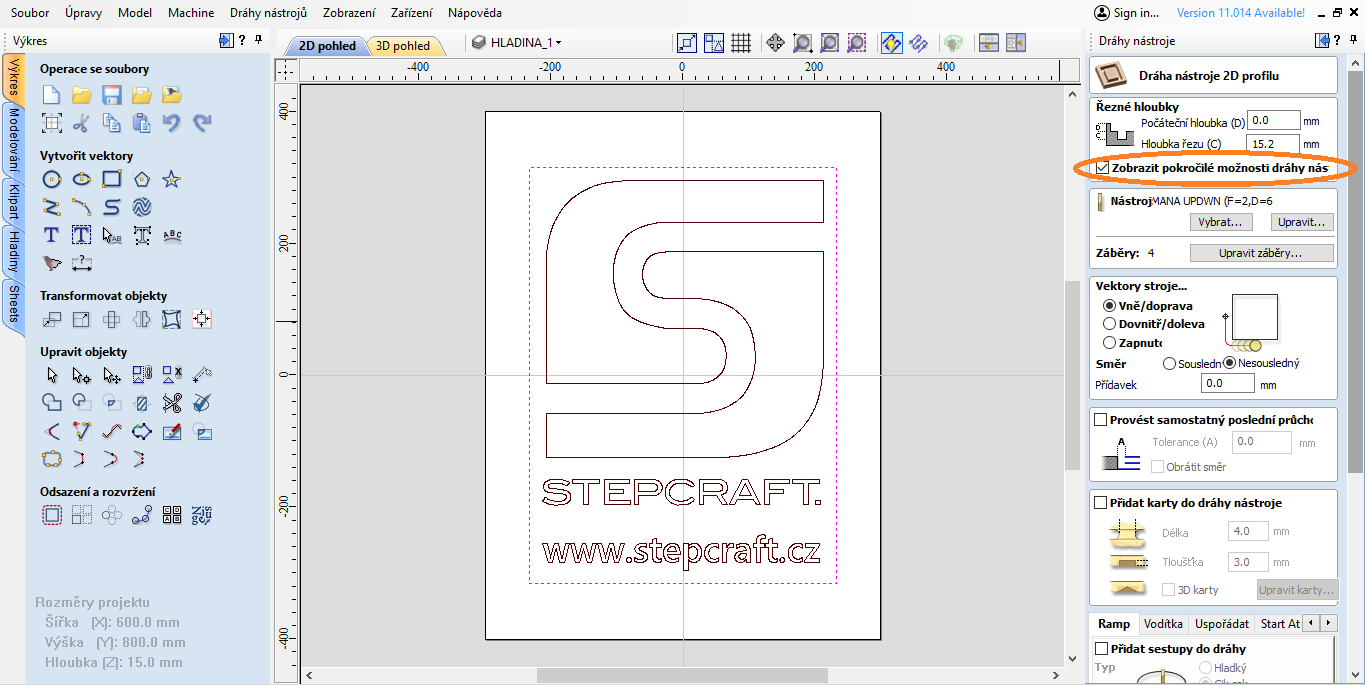The height and width of the screenshot is (685, 1369).
Task: Choose Sousledný direction radio button
Action: click(1169, 363)
